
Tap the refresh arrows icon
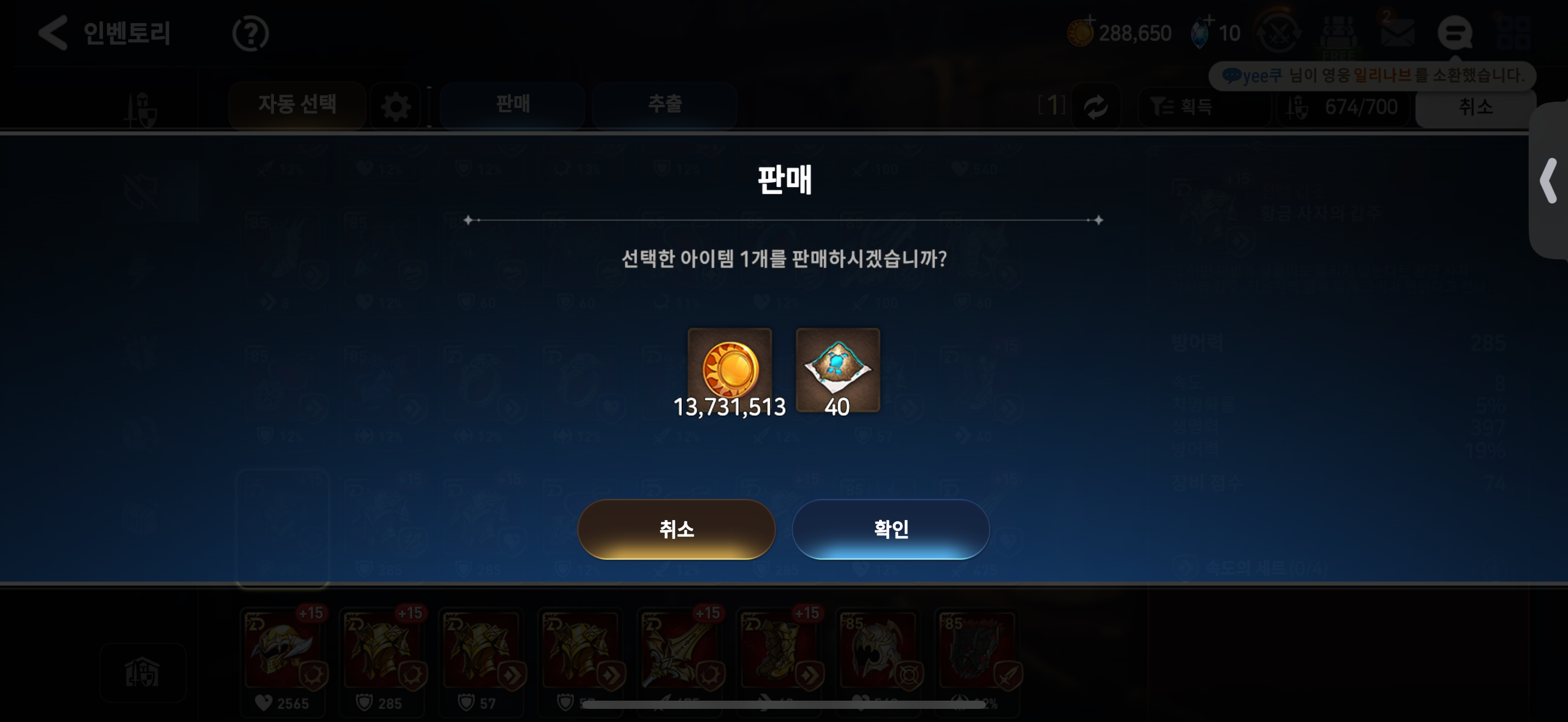coord(1096,107)
